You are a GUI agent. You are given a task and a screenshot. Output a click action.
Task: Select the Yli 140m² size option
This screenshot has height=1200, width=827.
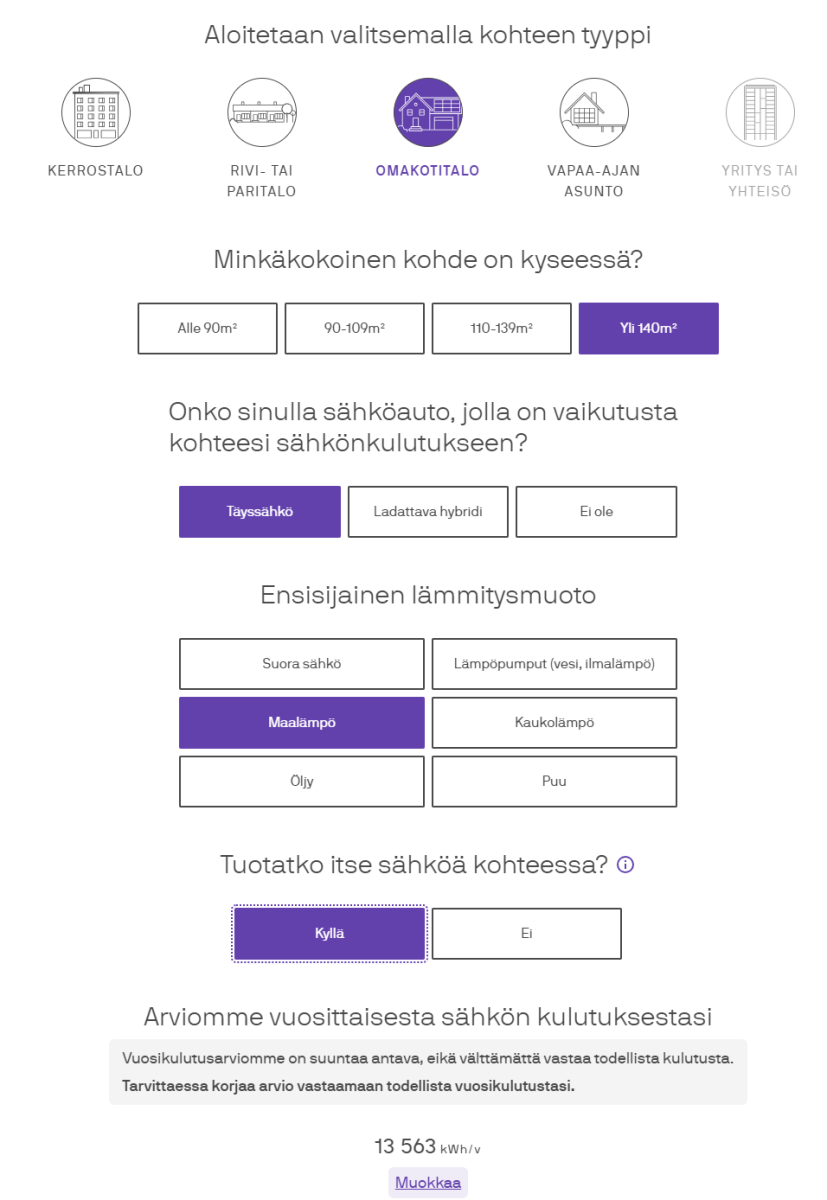pyautogui.click(x=648, y=328)
